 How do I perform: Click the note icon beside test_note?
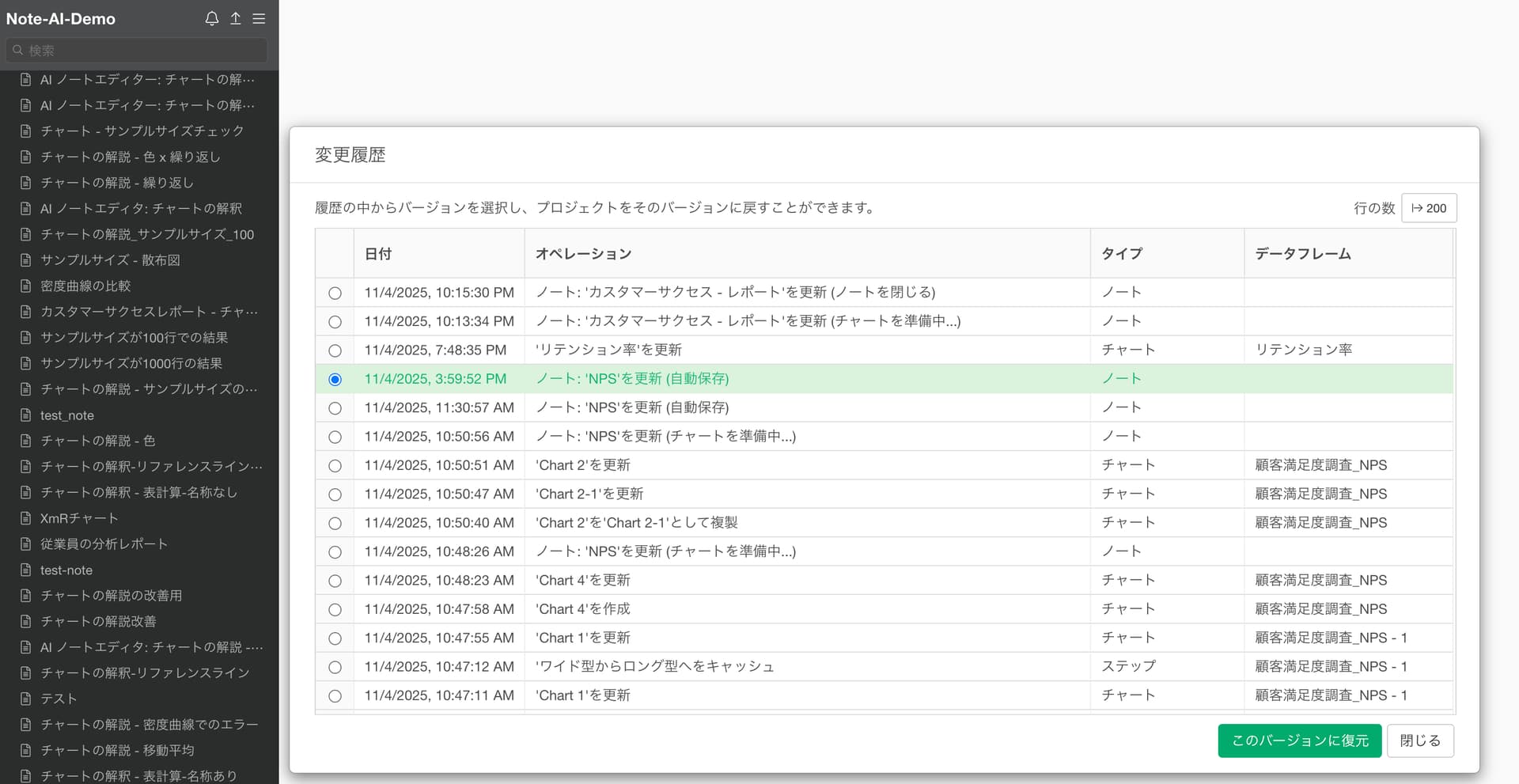[x=25, y=415]
